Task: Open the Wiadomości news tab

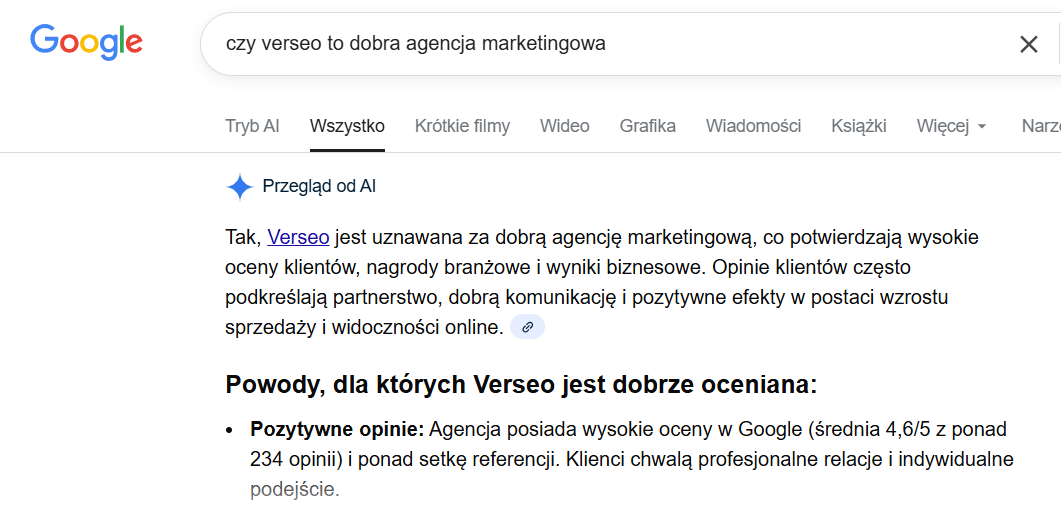Action: tap(753, 126)
